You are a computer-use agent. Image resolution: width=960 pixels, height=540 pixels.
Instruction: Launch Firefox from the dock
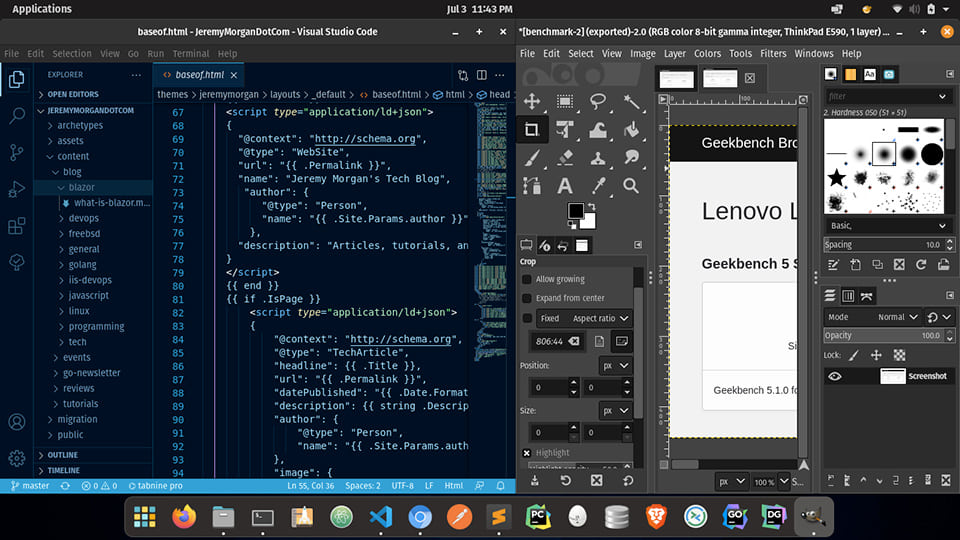[x=184, y=517]
